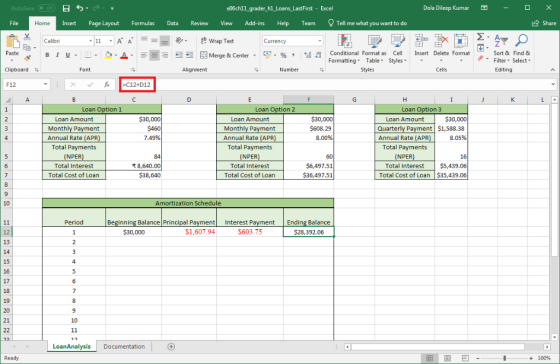560x364 pixels.
Task: Select Normal view in status bar
Action: [430, 358]
